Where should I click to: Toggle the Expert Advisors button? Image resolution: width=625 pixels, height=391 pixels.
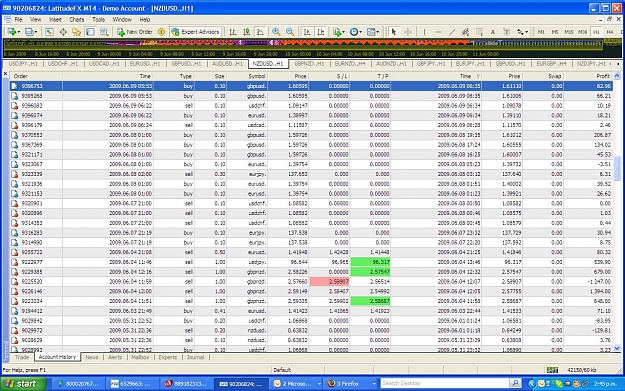pos(195,32)
